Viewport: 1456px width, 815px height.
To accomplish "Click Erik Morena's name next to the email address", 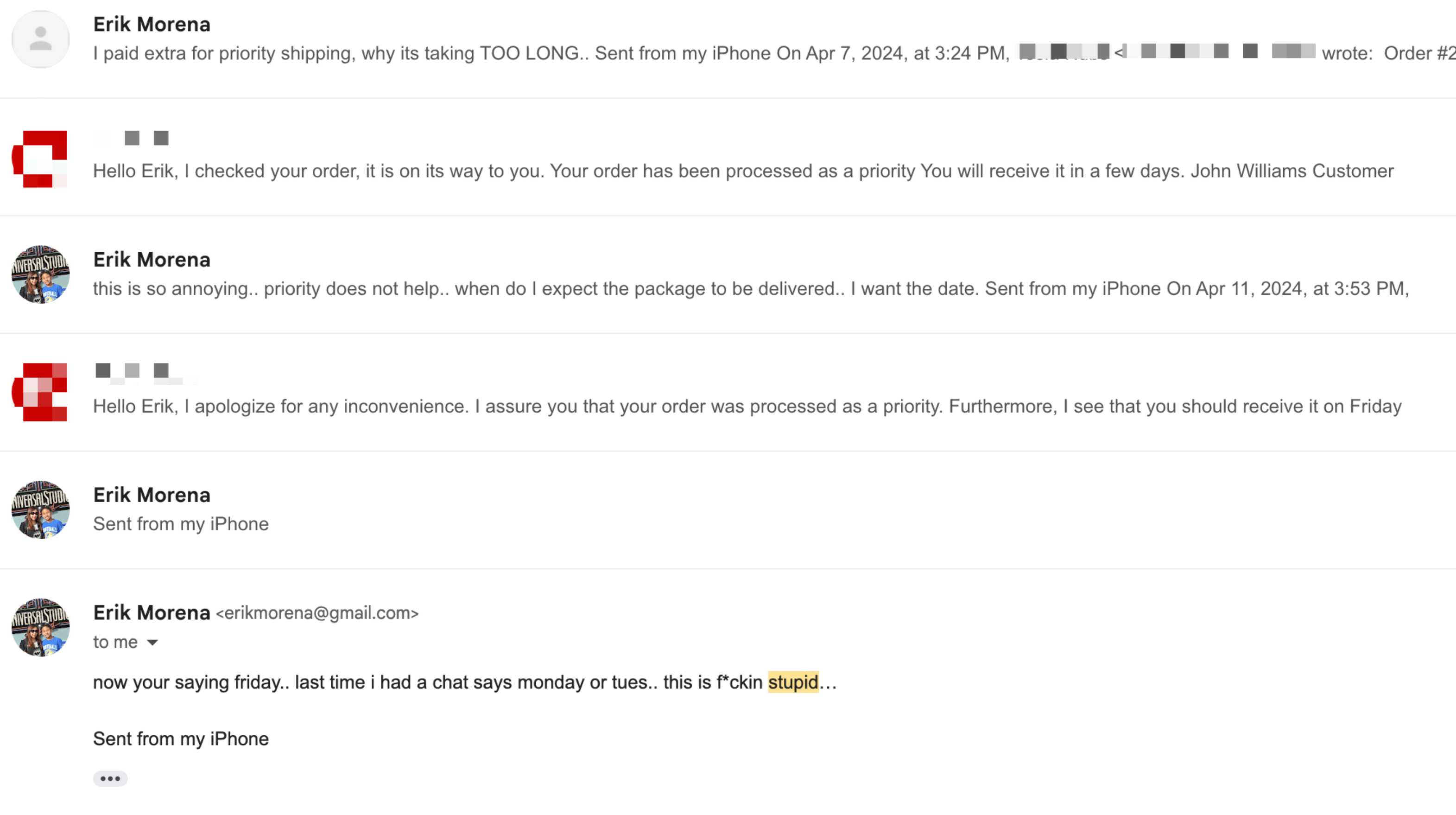I will (152, 612).
